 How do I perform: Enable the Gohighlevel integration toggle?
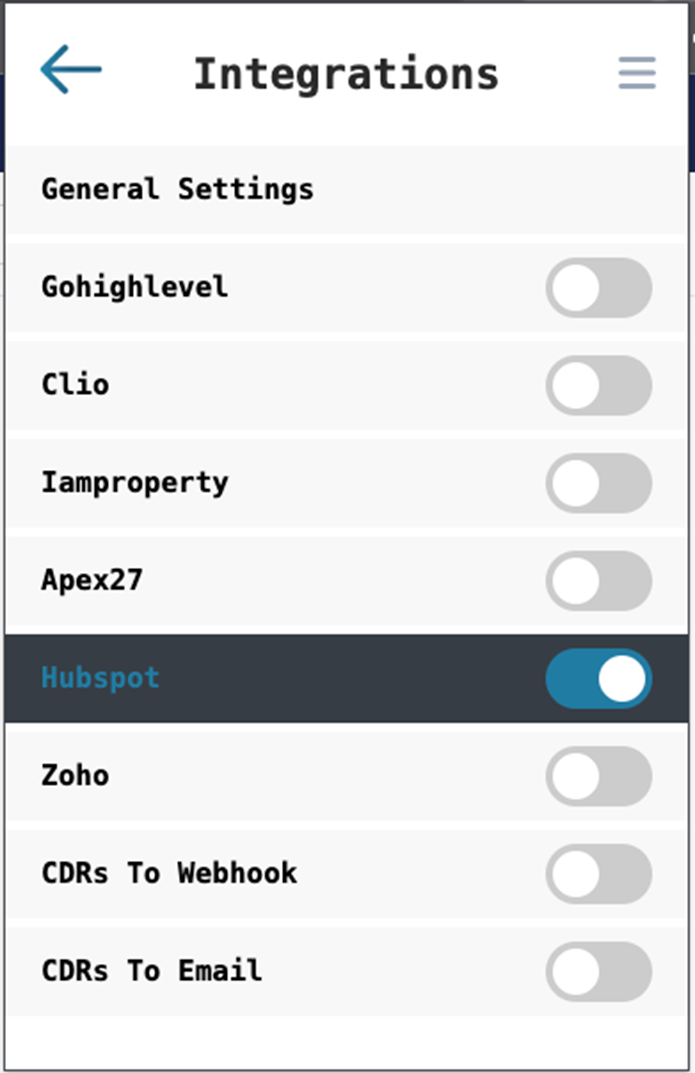598,288
